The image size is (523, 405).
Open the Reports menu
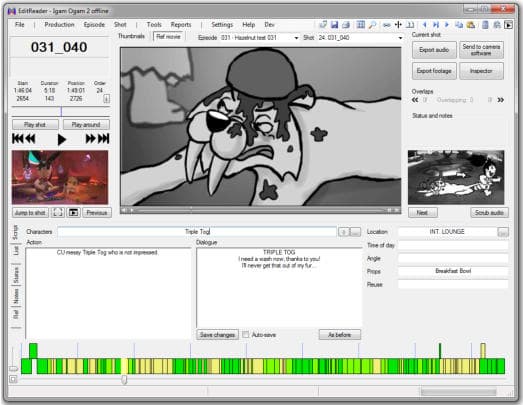181,25
